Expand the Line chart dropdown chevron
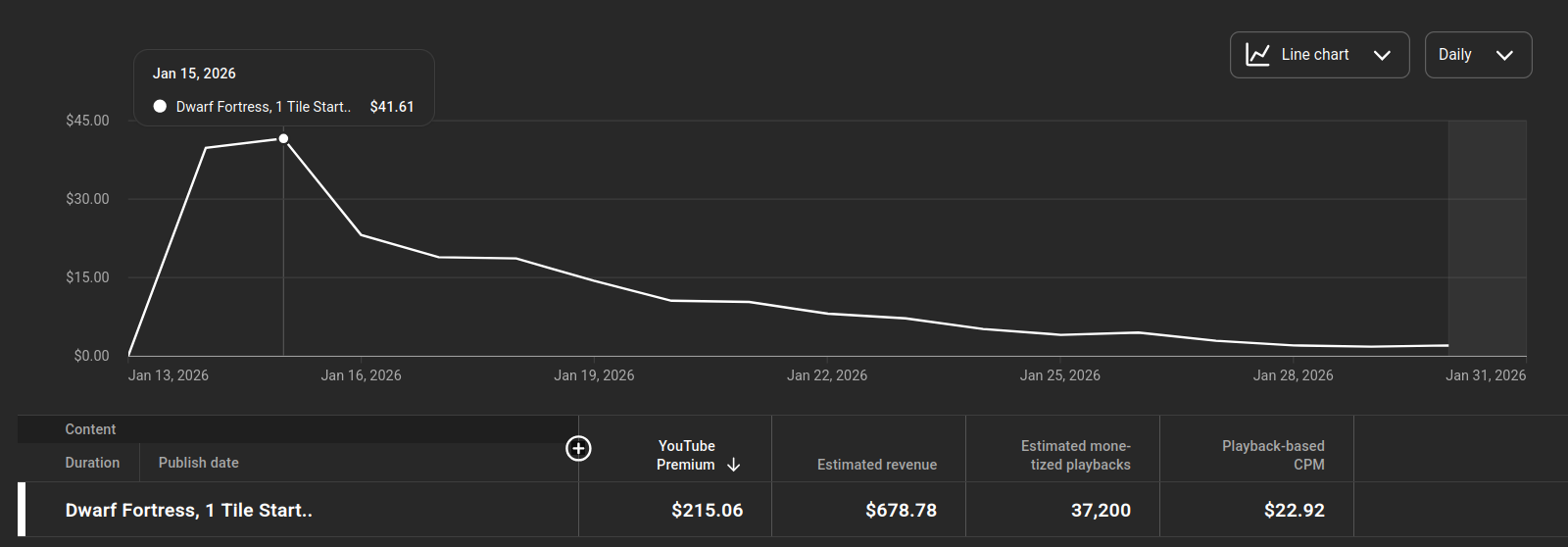 coord(1382,55)
